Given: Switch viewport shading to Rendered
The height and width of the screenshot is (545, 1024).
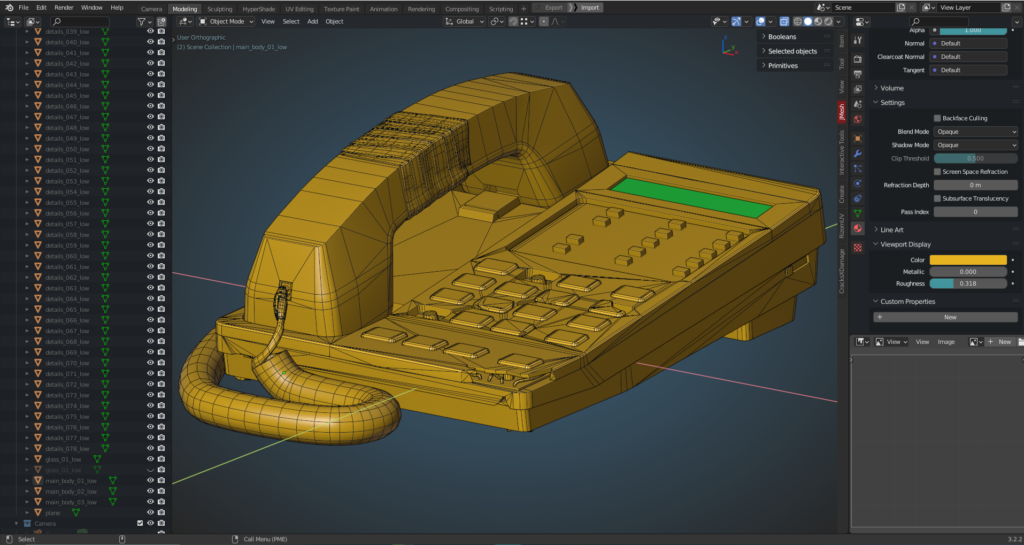Looking at the screenshot, I should [829, 22].
